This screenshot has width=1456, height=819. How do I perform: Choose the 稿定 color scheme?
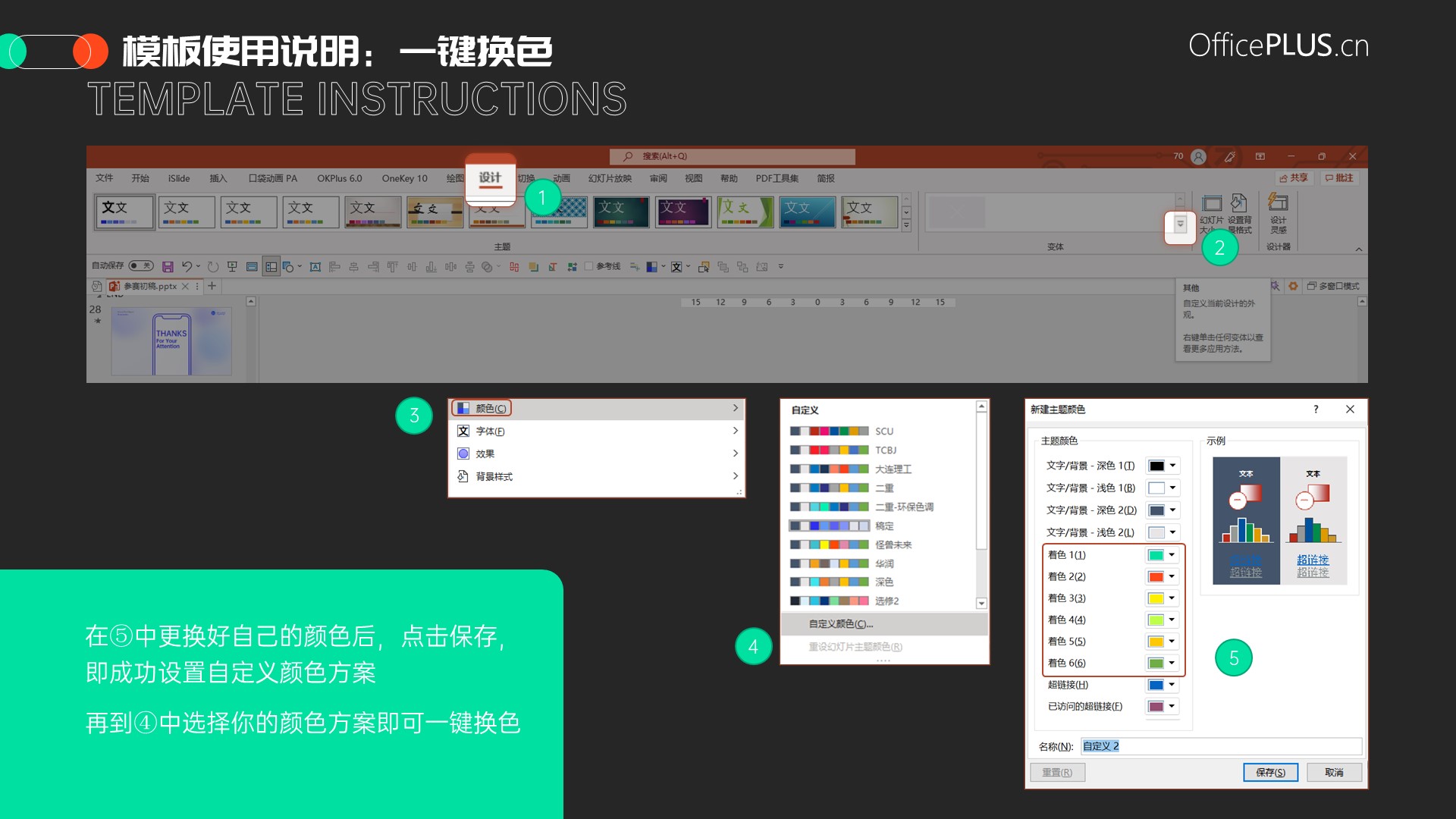842,526
